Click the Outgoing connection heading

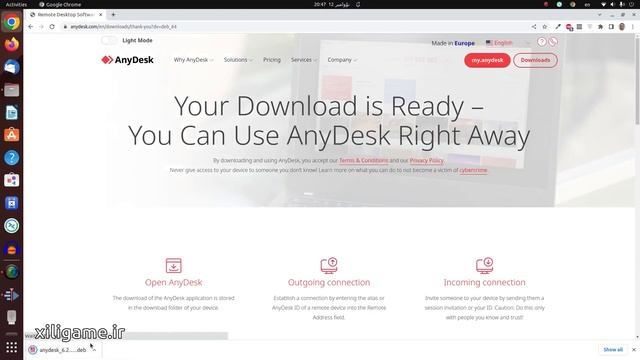pyautogui.click(x=329, y=282)
